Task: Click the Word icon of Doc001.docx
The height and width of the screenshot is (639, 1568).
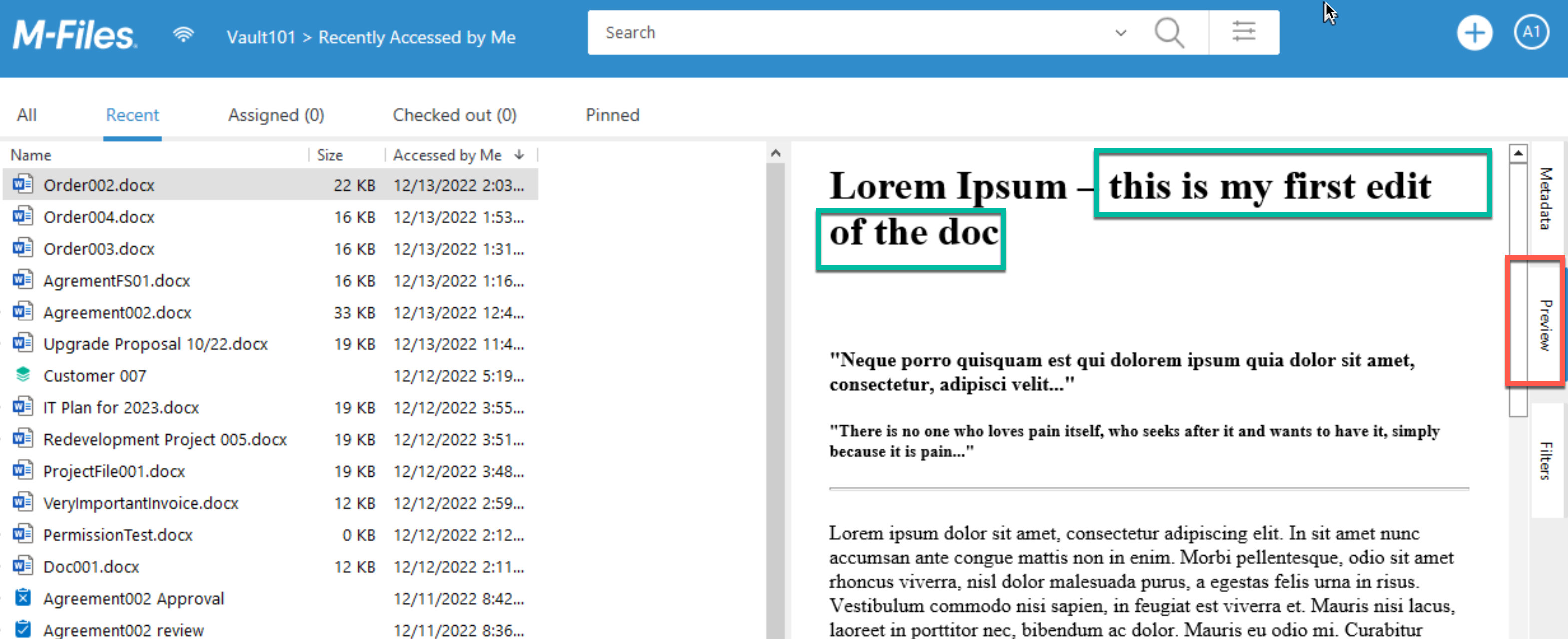Action: pyautogui.click(x=23, y=565)
